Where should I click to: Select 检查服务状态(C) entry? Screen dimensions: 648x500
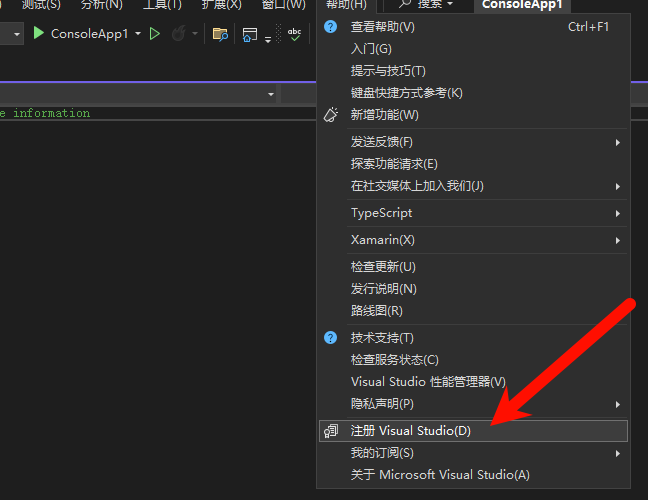coord(473,360)
